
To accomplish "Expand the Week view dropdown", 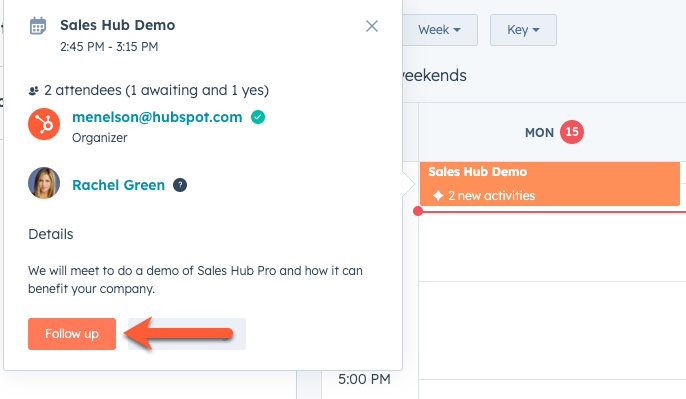I will pyautogui.click(x=440, y=30).
